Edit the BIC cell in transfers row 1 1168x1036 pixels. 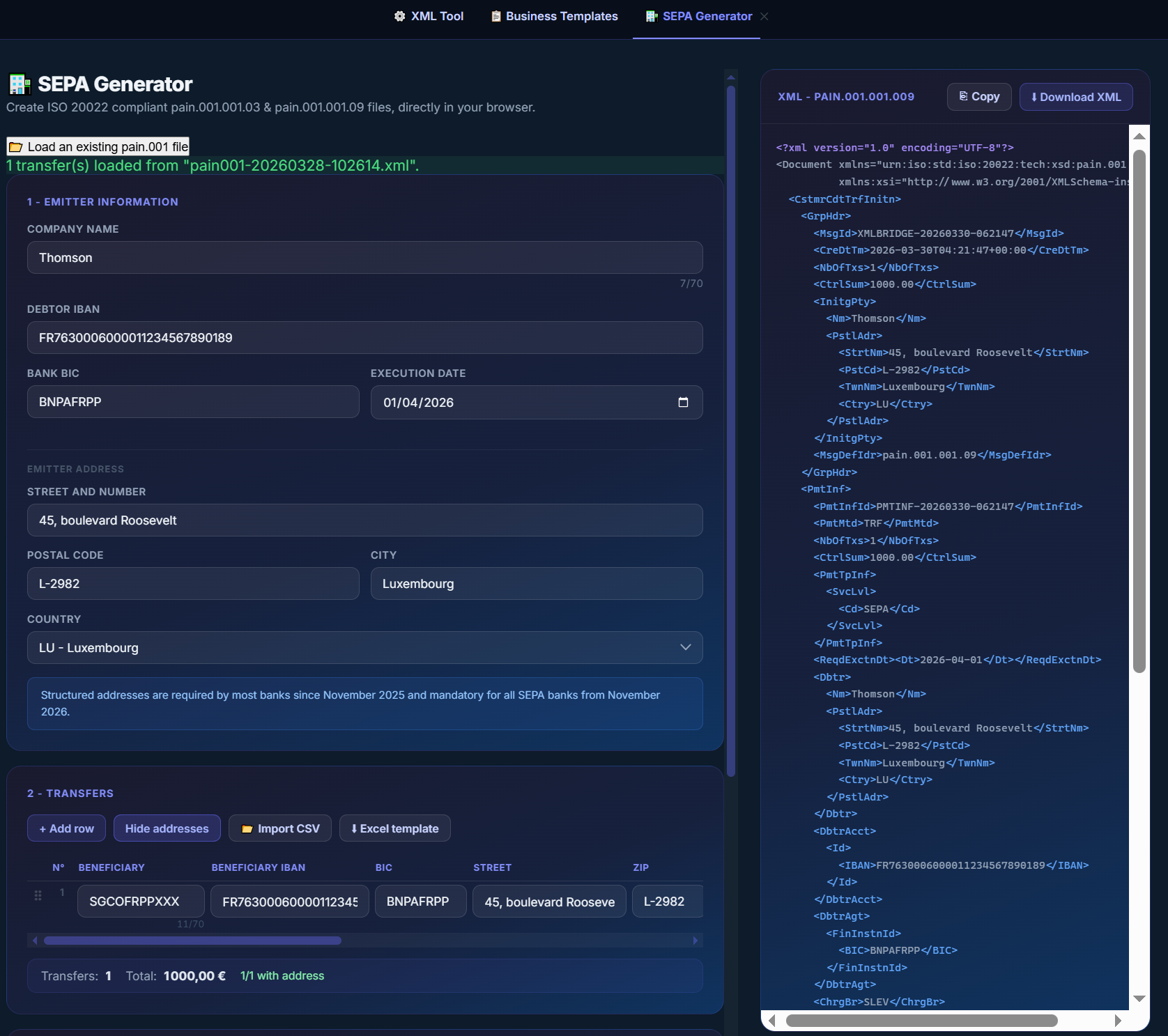tap(421, 902)
